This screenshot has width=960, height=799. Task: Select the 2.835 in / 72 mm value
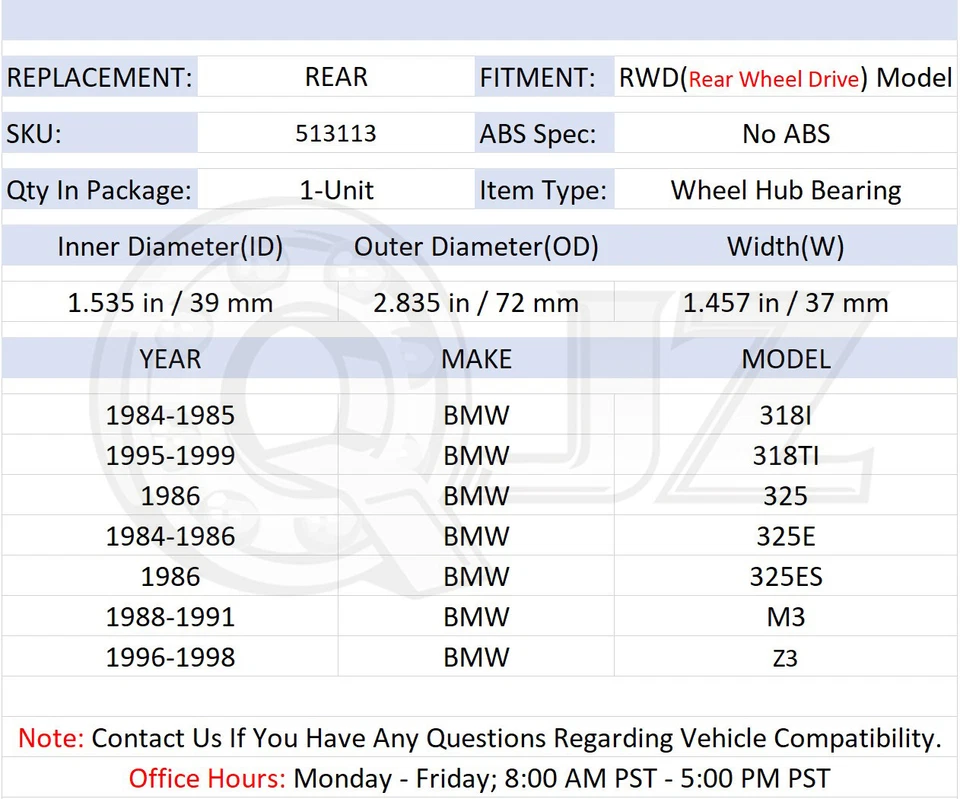pyautogui.click(x=476, y=303)
